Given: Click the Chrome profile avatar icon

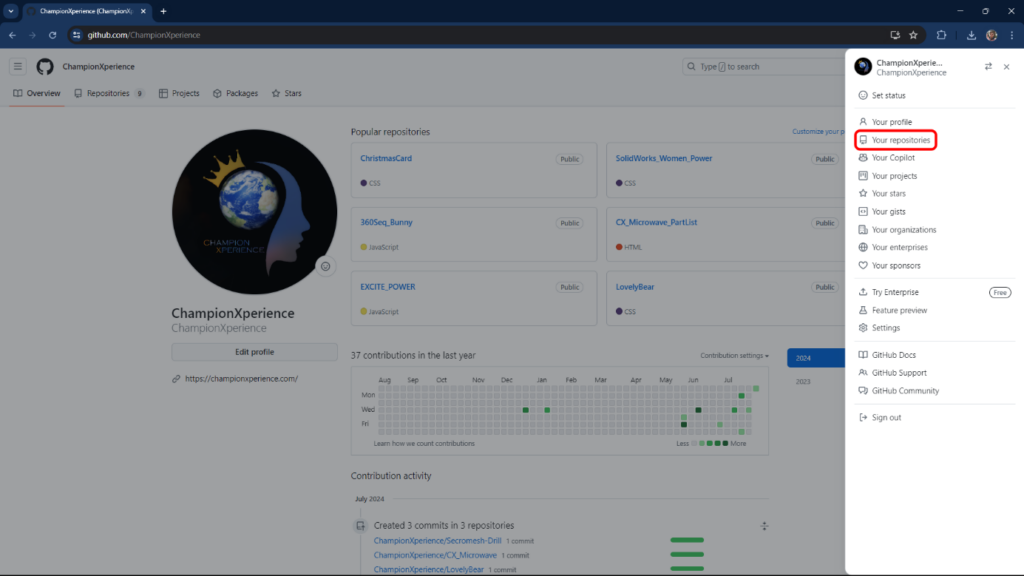Looking at the screenshot, I should pos(991,35).
